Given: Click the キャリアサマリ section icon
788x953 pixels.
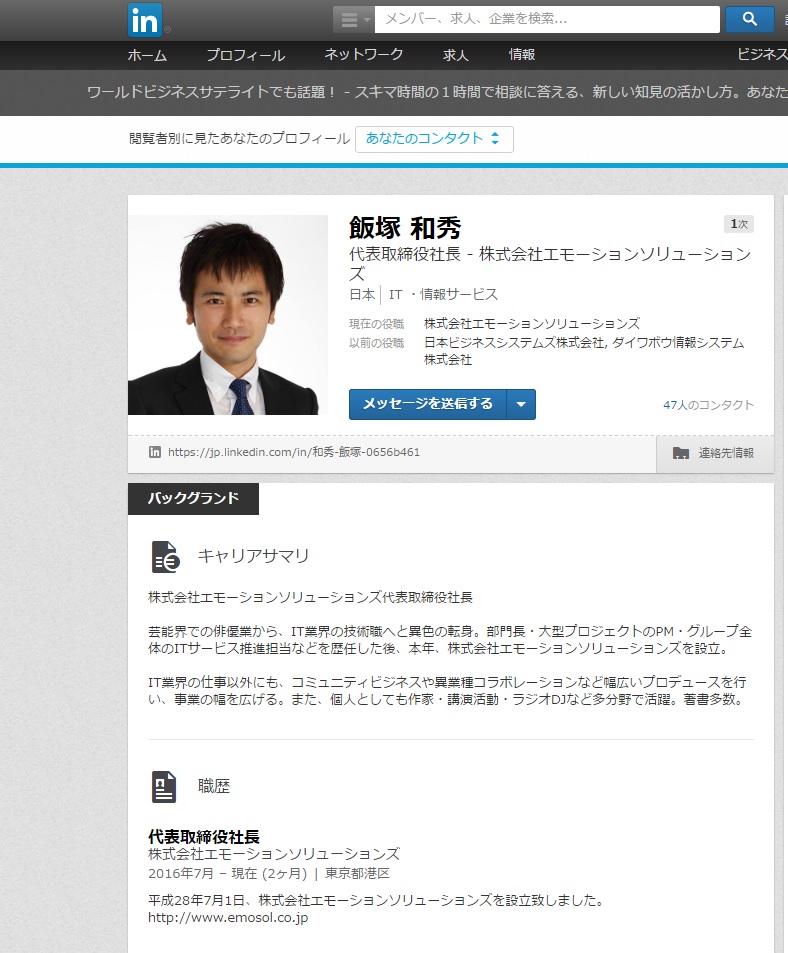Looking at the screenshot, I should (165, 557).
